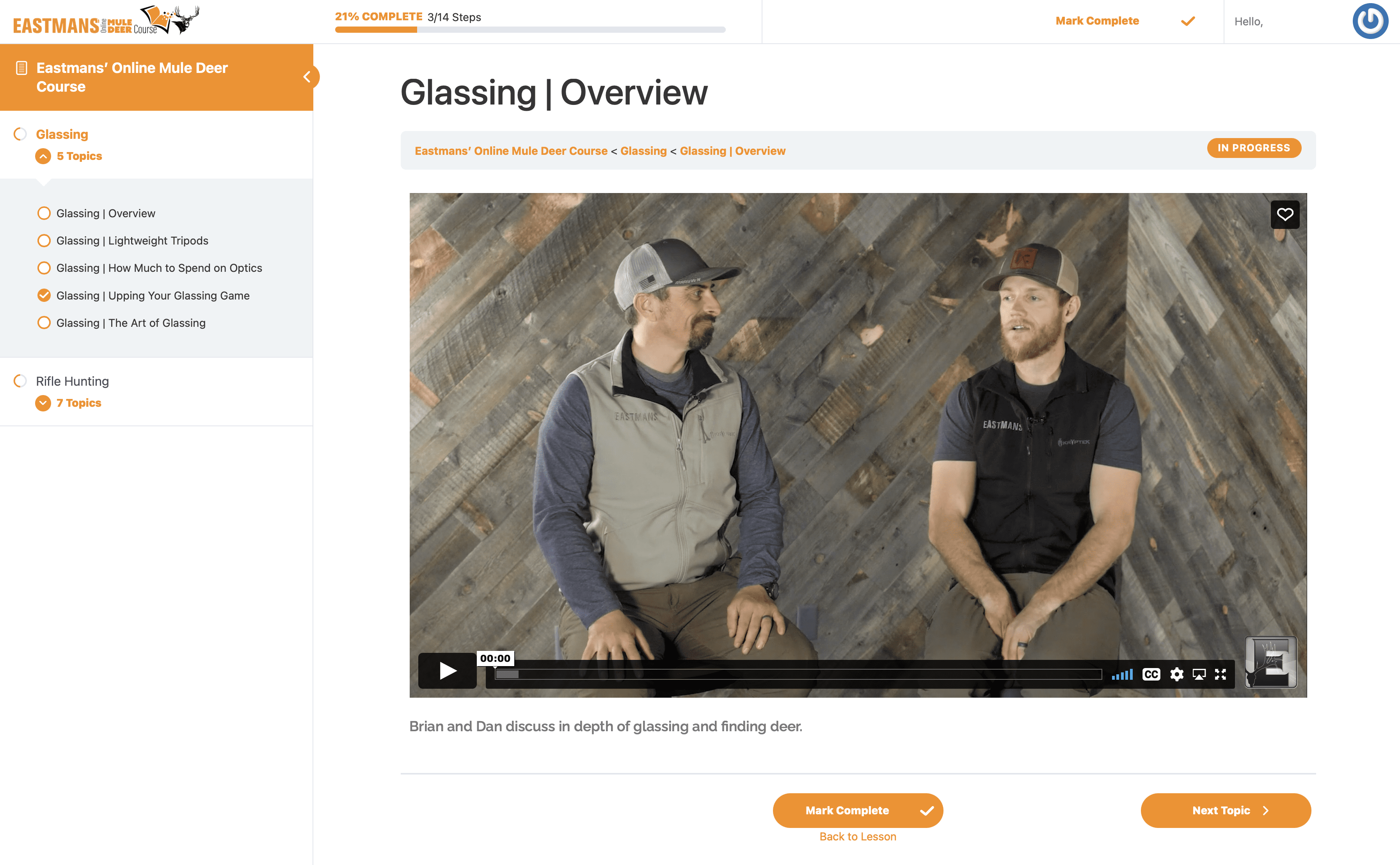Collapse the course sidebar with arrow
Viewport: 1400px width, 865px height.
pyautogui.click(x=307, y=77)
